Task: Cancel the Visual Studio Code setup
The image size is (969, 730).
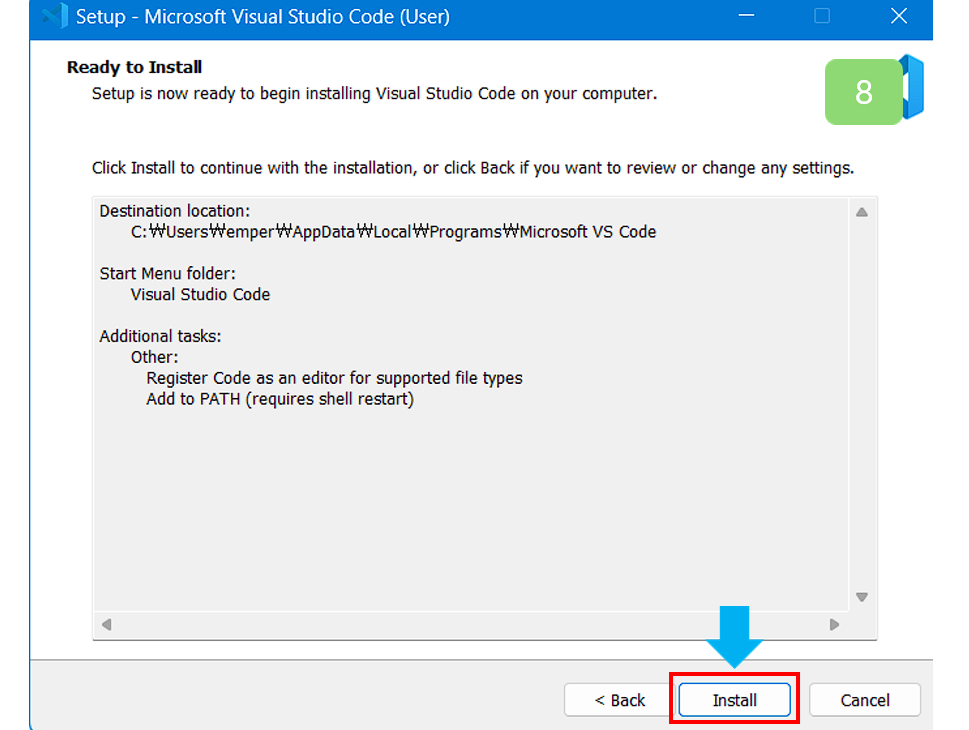Action: [865, 700]
